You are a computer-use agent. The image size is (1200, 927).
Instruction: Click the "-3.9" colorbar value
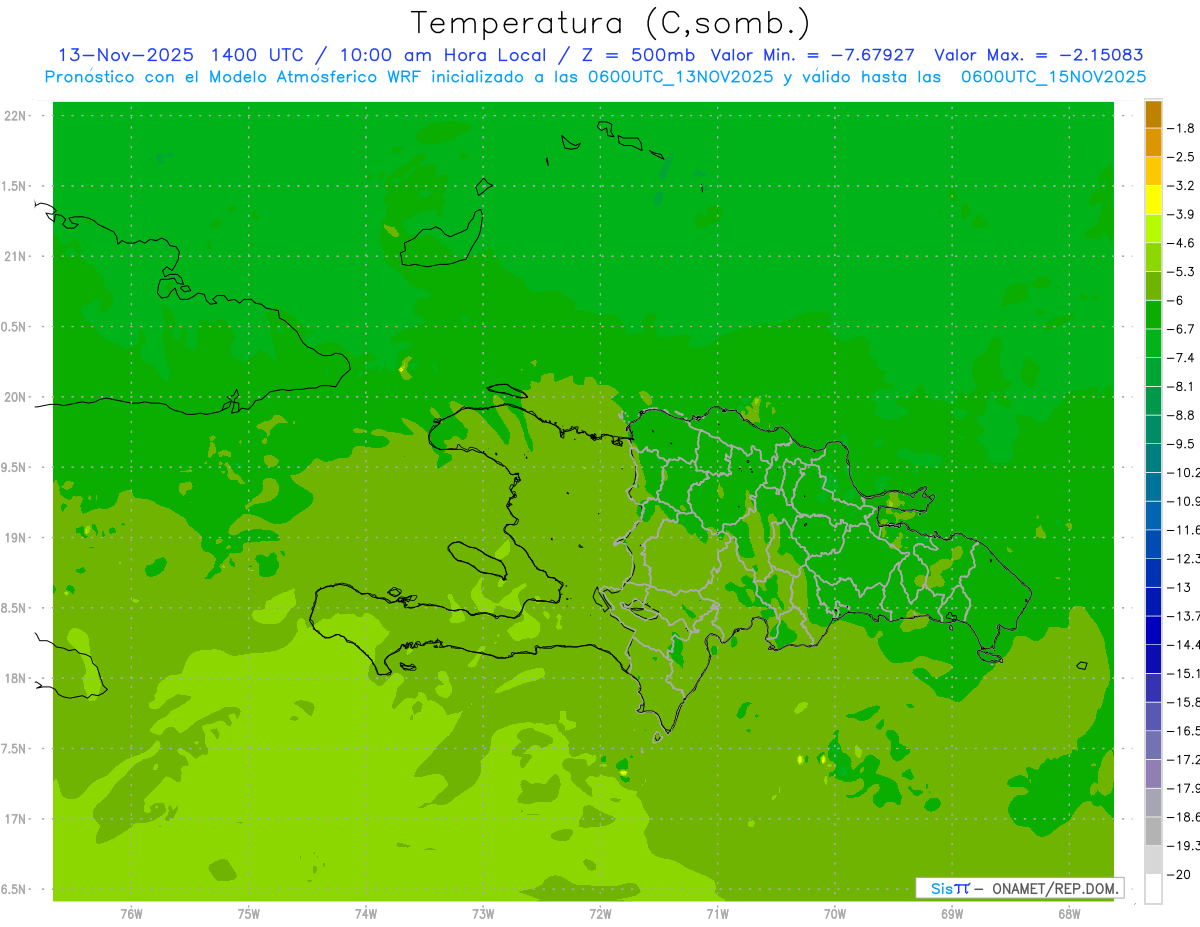1181,214
